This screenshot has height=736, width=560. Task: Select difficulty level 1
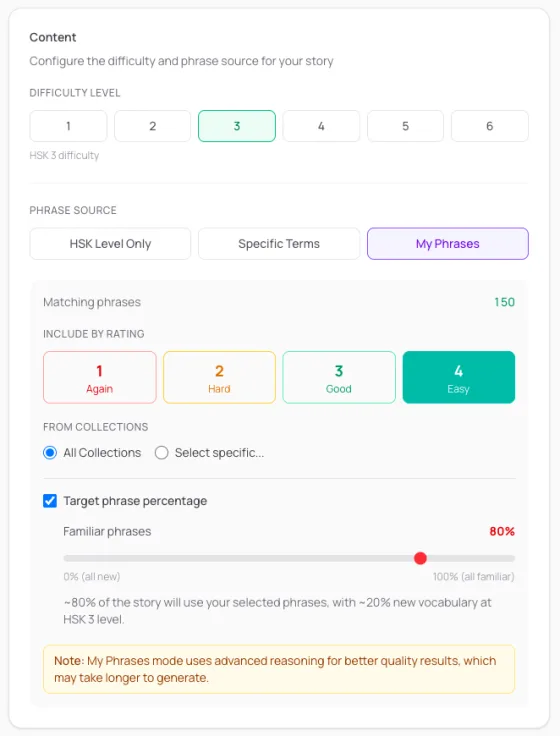tap(68, 126)
